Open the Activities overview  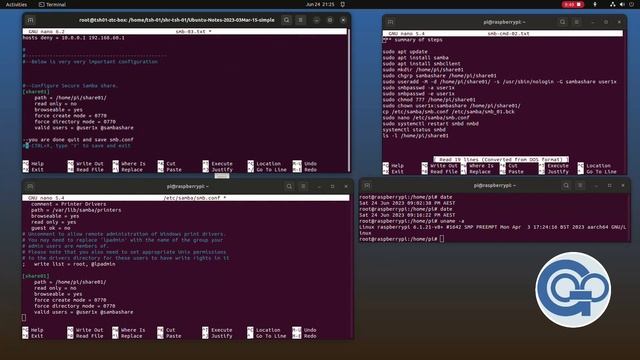click(x=16, y=4)
